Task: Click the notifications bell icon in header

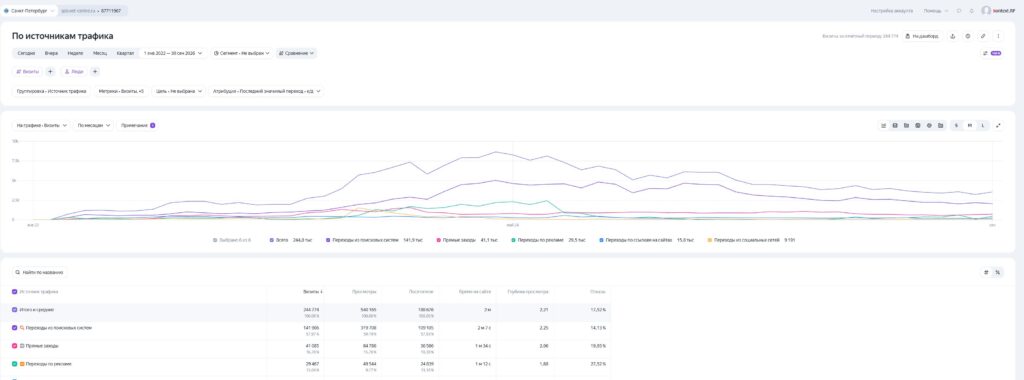Action: tap(972, 10)
